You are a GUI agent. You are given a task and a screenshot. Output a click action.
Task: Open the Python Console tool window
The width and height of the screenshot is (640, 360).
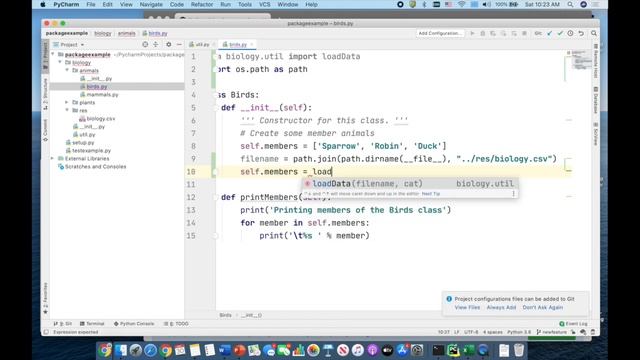point(134,324)
